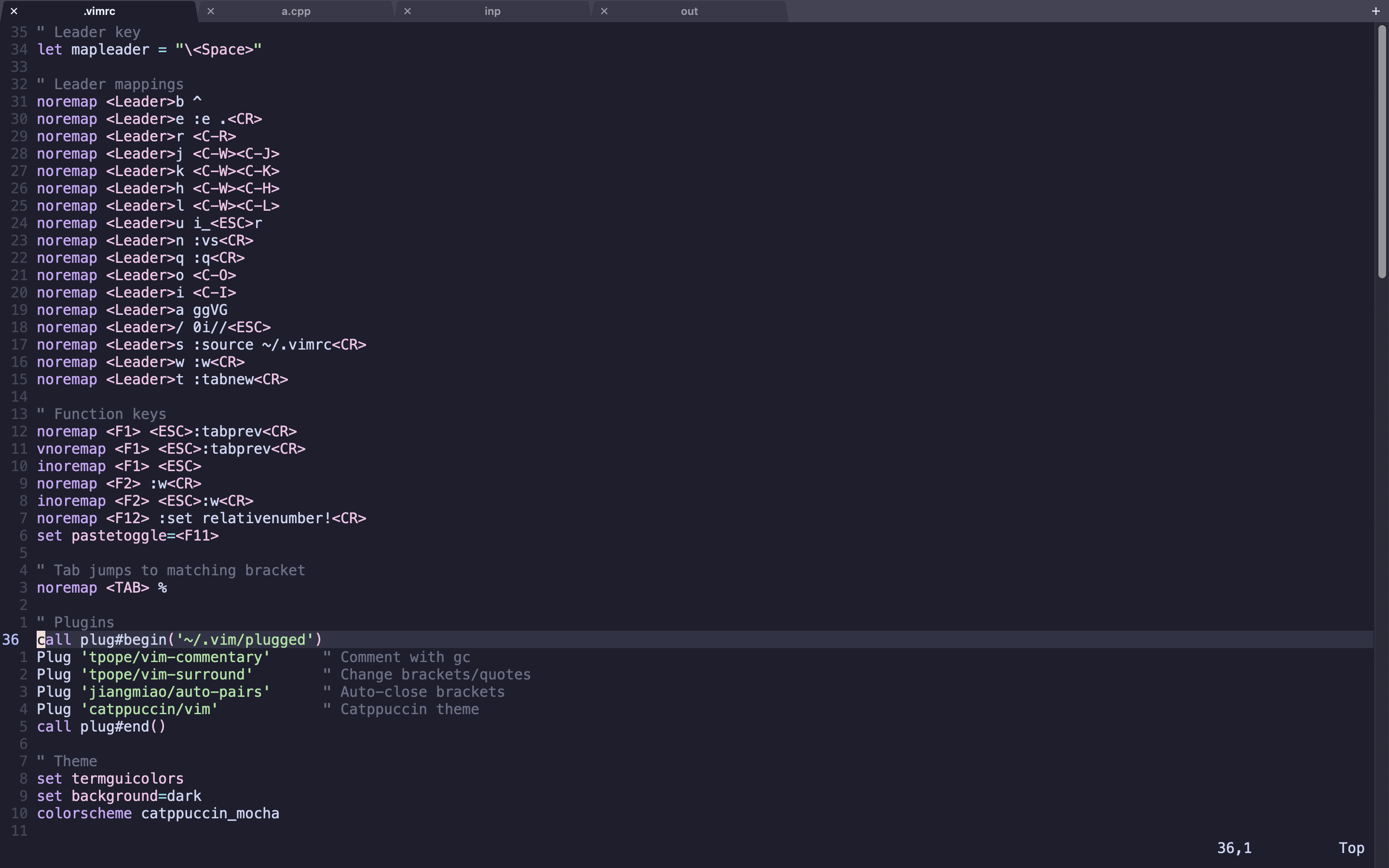Viewport: 1389px width, 868px height.
Task: Click the 36,1 cursor position indicator
Action: point(1234,848)
